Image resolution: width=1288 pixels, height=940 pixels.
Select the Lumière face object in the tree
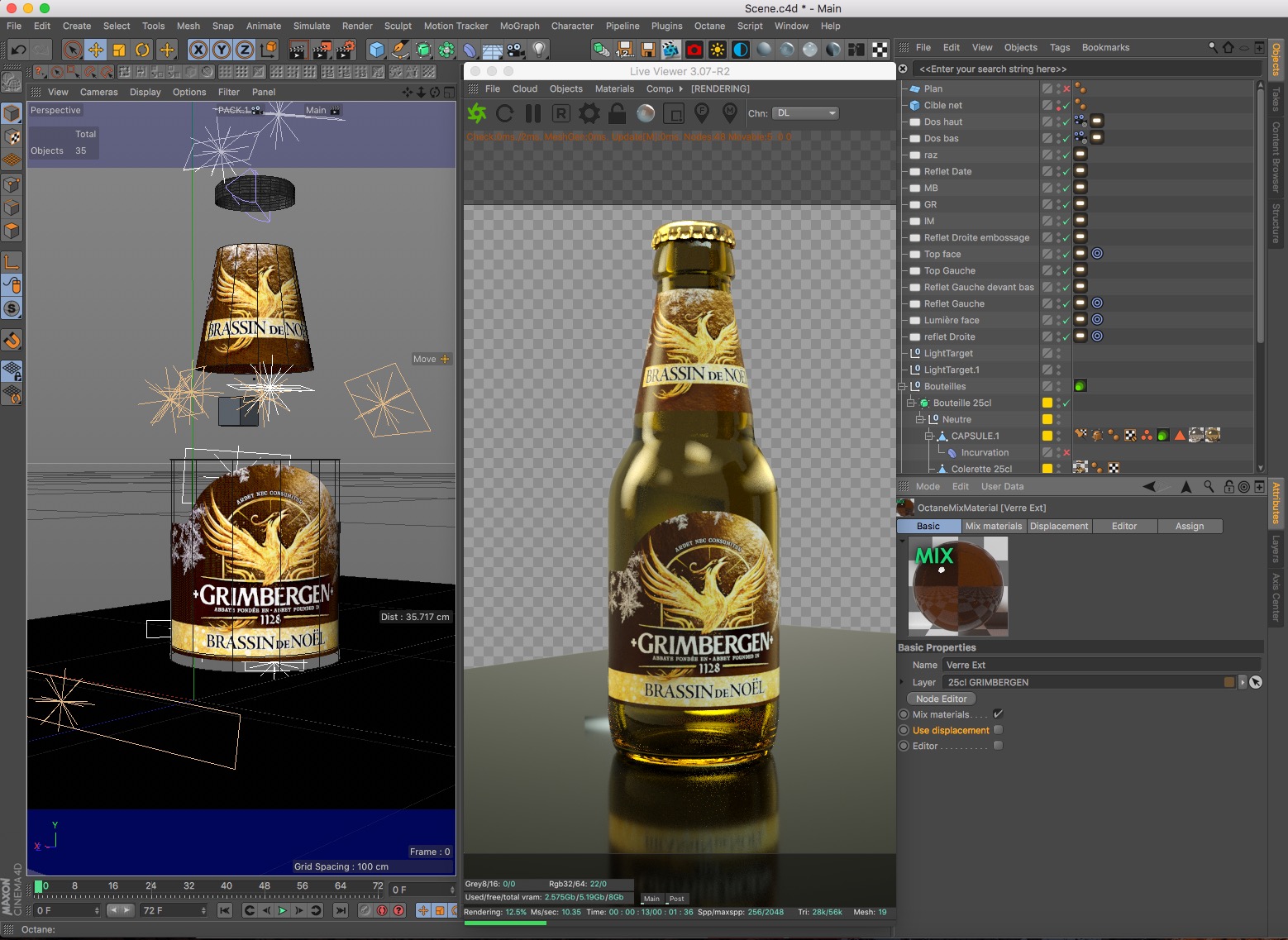tap(952, 320)
